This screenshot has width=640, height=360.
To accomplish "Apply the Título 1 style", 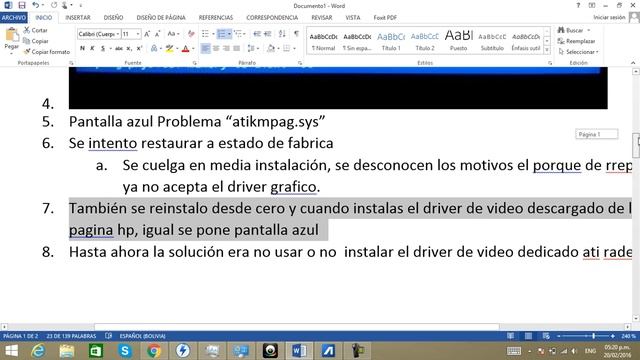I will (x=391, y=42).
